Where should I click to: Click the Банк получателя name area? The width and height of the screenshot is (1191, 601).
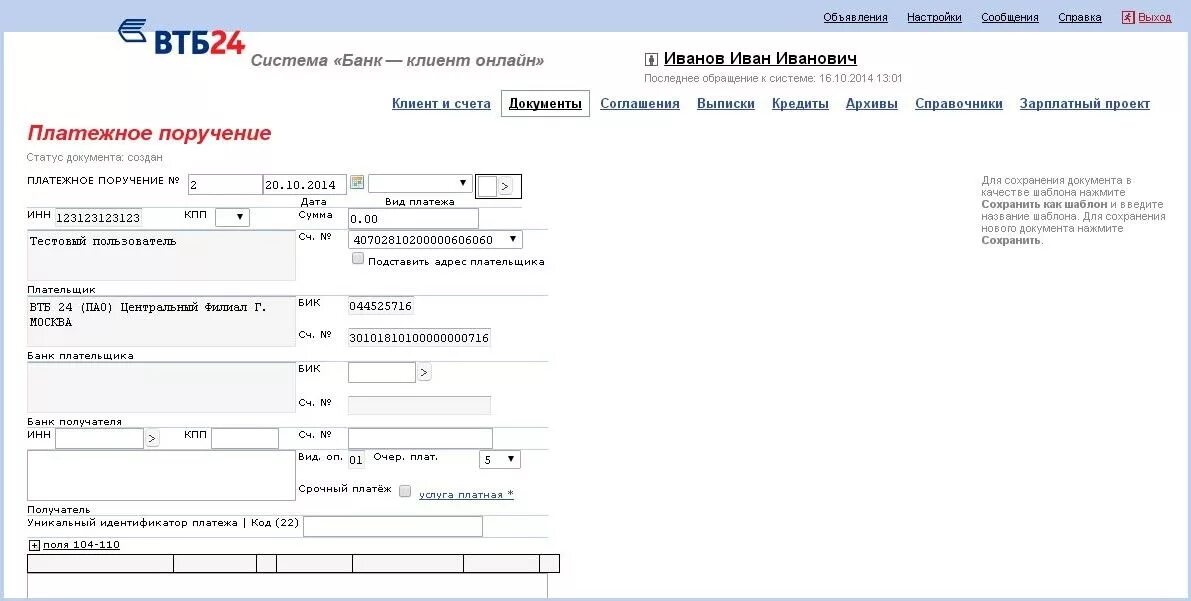161,387
